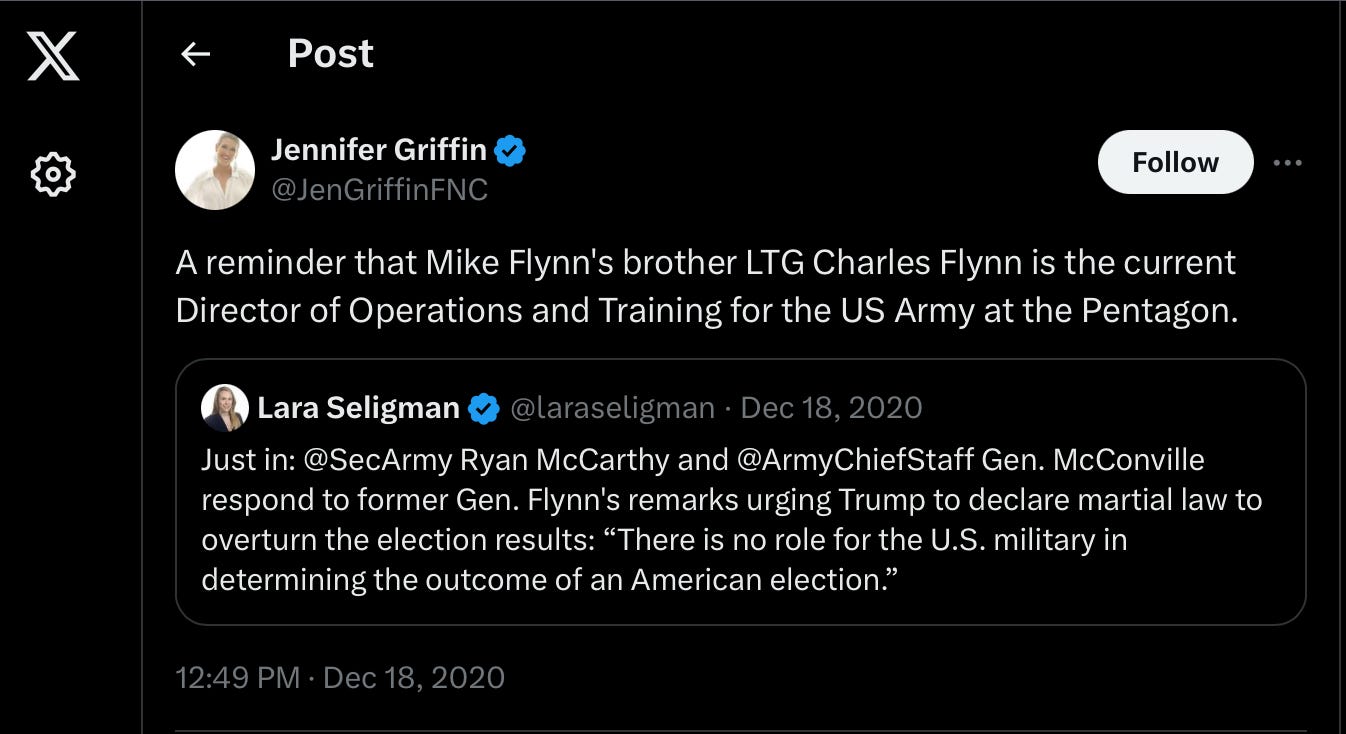This screenshot has width=1346, height=734.
Task: Open Jennifer Griffin's profile picture
Action: [215, 170]
